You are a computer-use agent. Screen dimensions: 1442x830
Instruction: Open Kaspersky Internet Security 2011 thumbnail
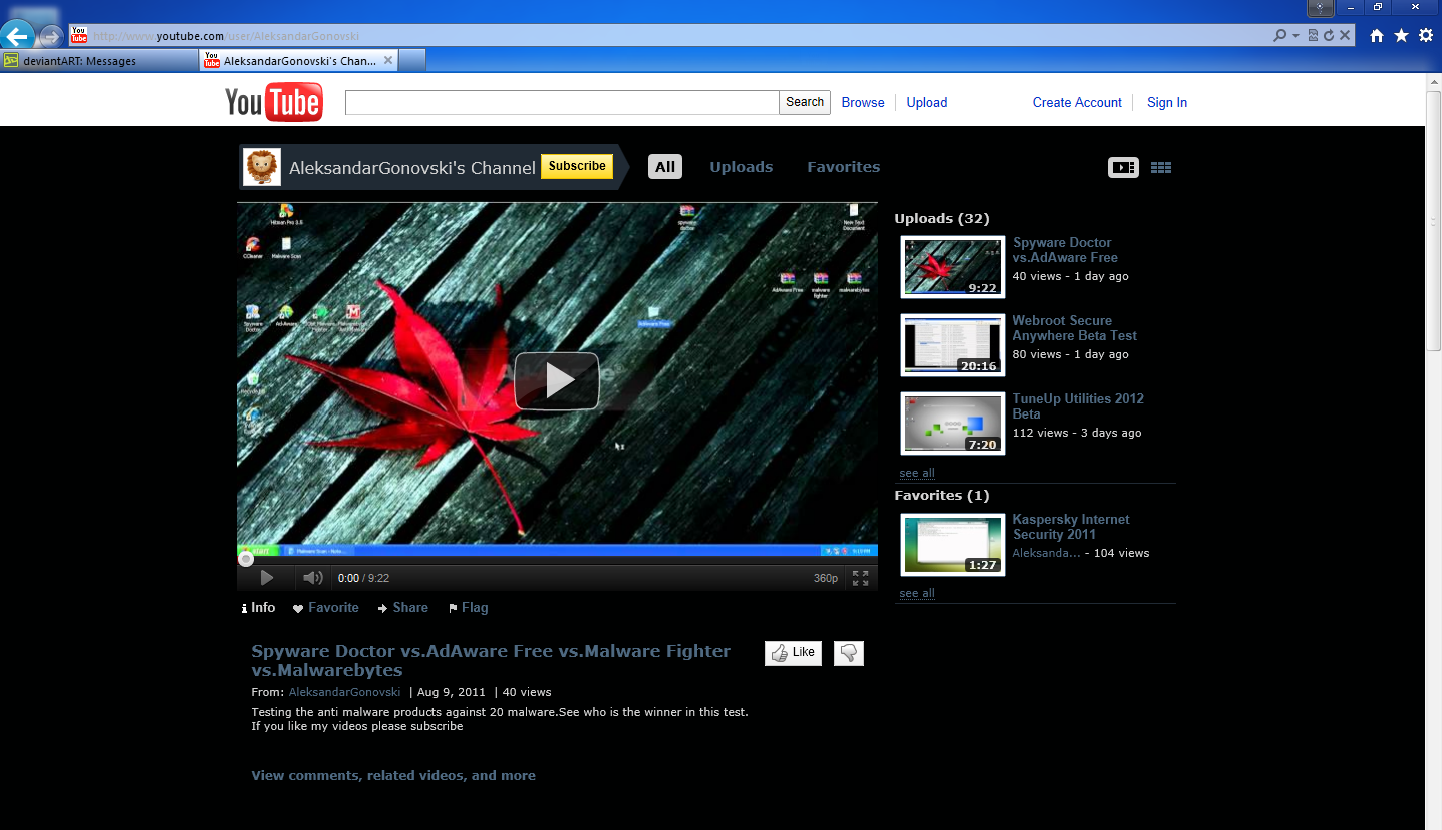point(953,545)
